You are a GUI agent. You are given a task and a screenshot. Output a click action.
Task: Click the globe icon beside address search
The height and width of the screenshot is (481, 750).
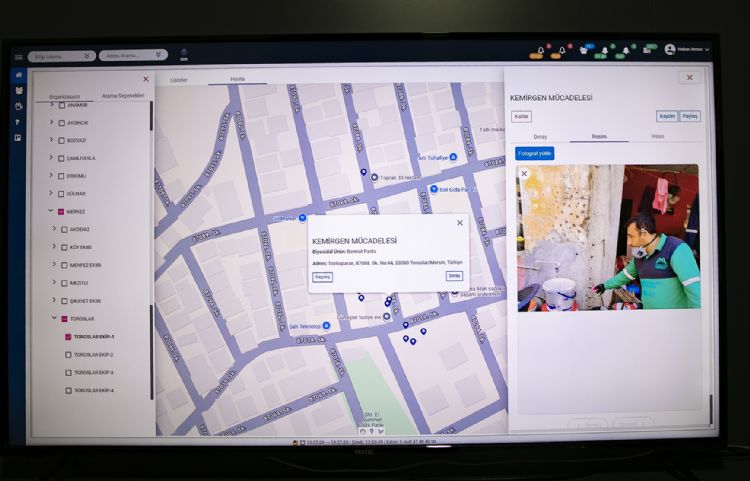[184, 52]
